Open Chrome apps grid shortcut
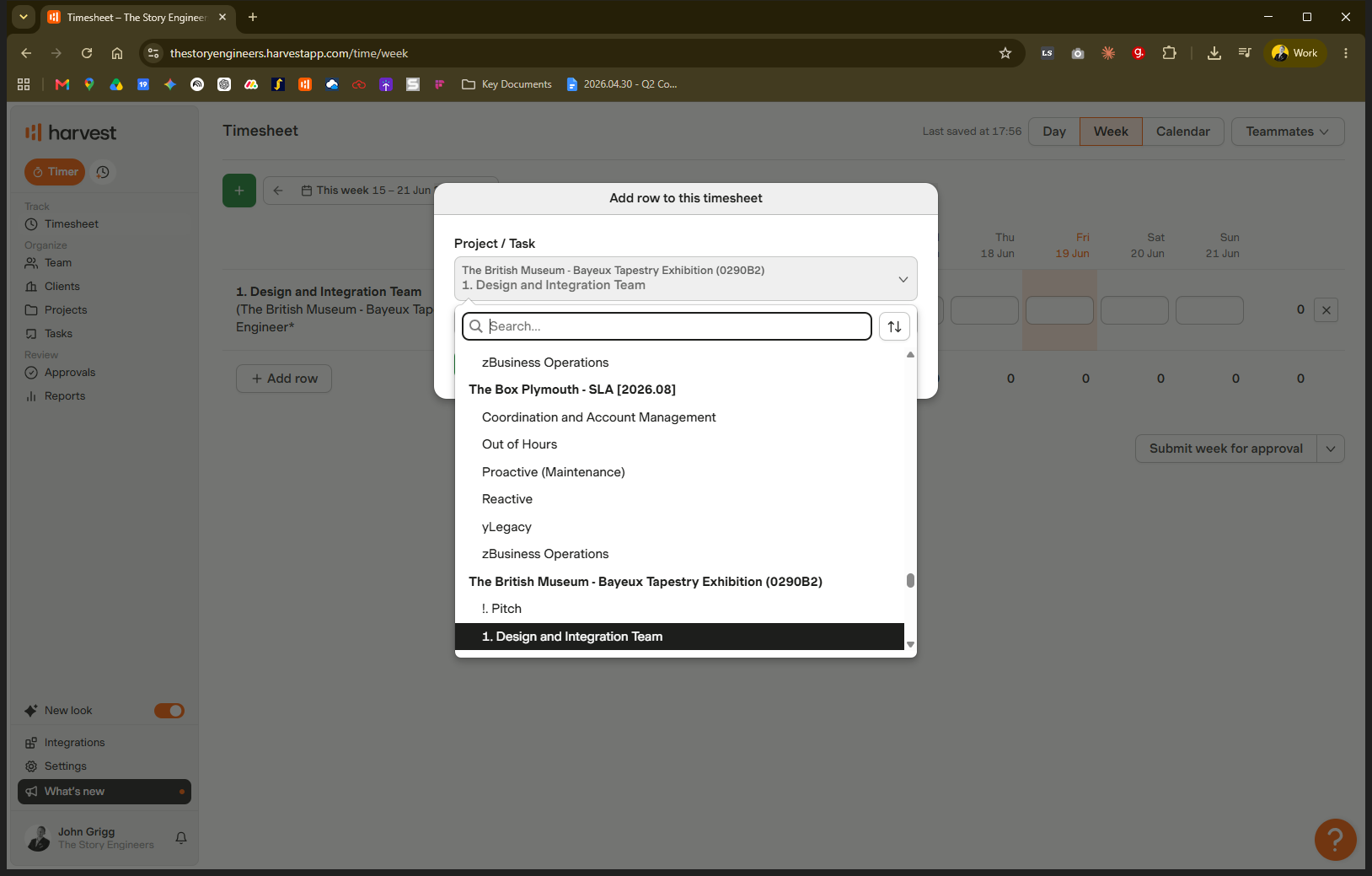The image size is (1372, 876). tap(24, 84)
